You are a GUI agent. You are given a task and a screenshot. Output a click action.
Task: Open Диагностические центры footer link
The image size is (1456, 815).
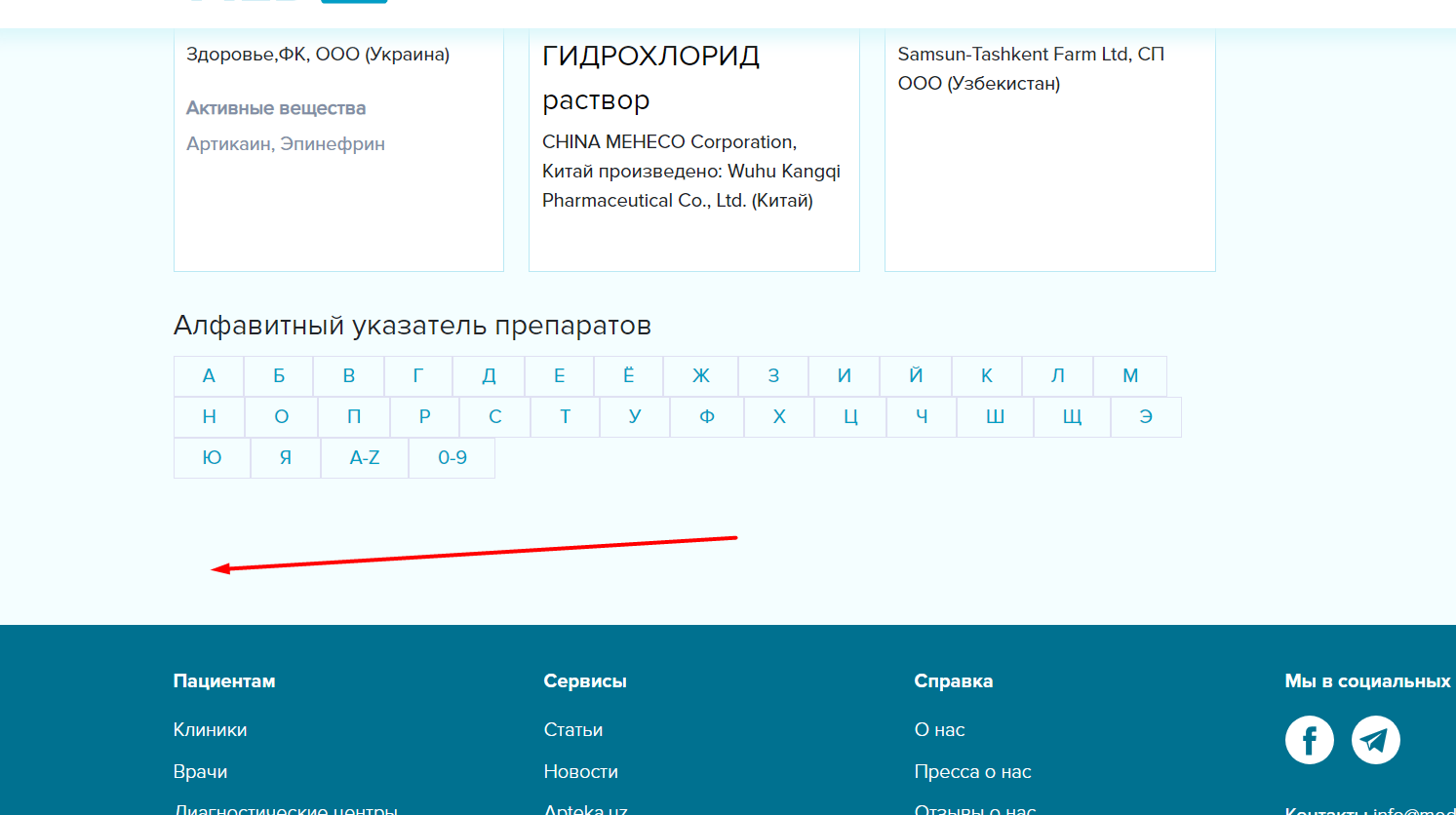click(x=286, y=808)
